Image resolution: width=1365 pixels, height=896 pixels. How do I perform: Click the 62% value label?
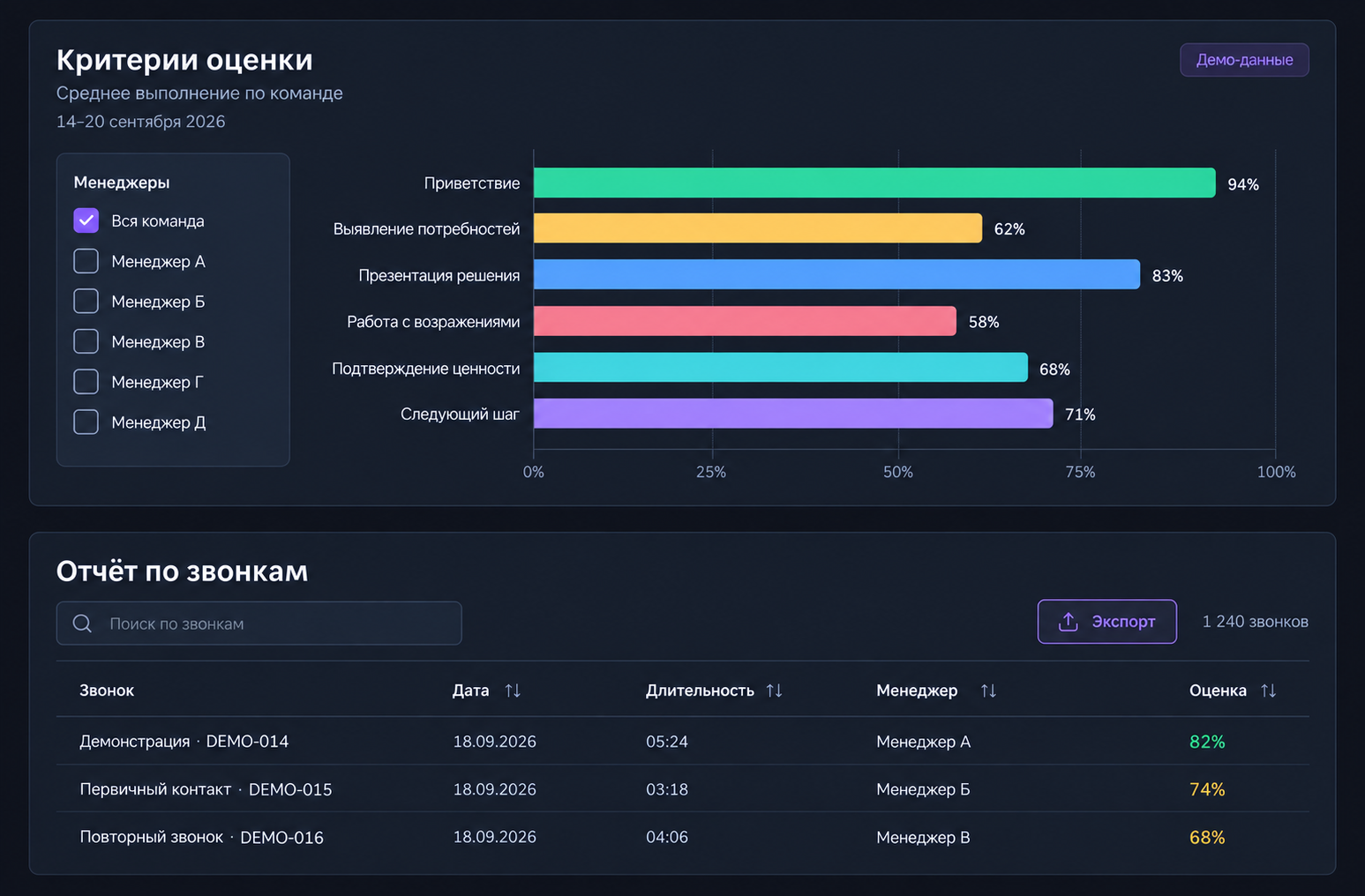click(1009, 229)
